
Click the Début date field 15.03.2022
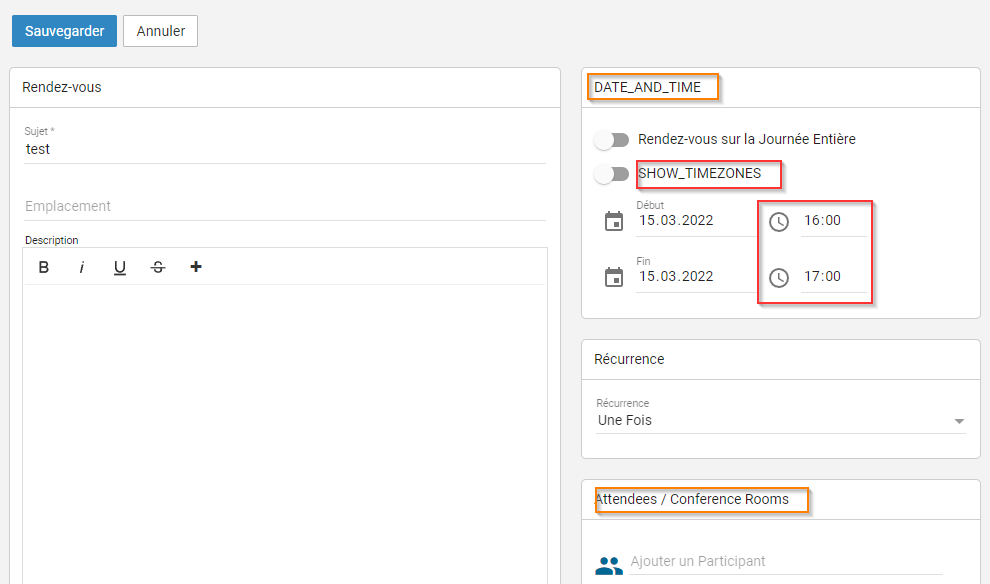(695, 221)
